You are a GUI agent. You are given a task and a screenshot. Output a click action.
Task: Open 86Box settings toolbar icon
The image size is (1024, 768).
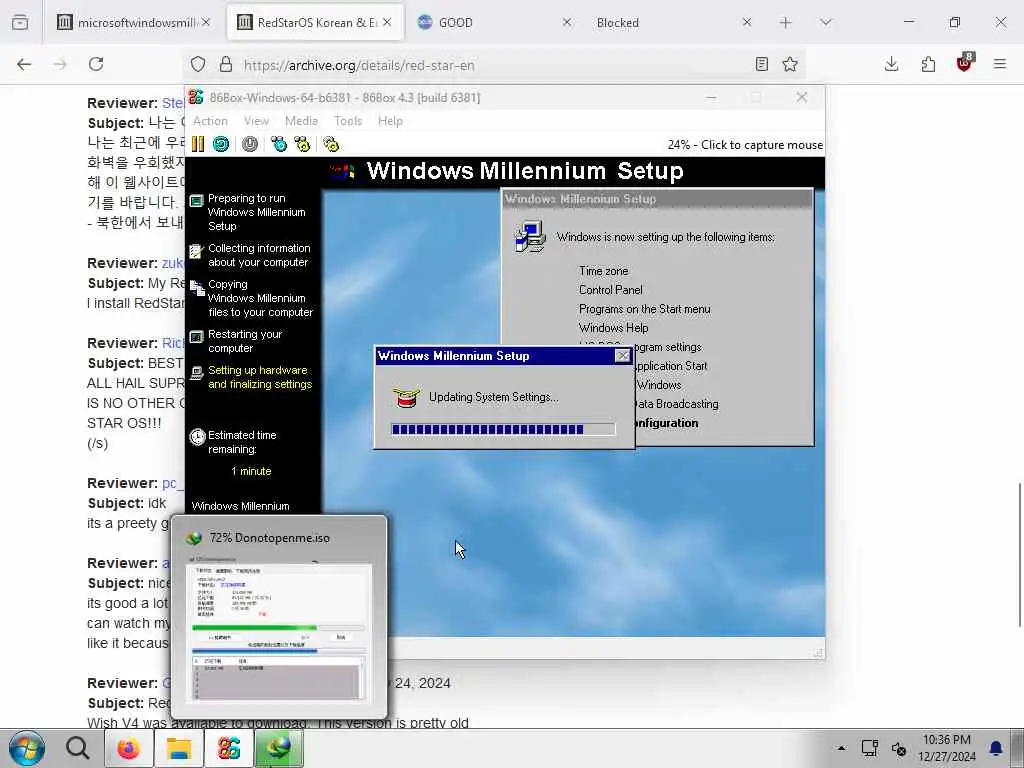(x=331, y=144)
